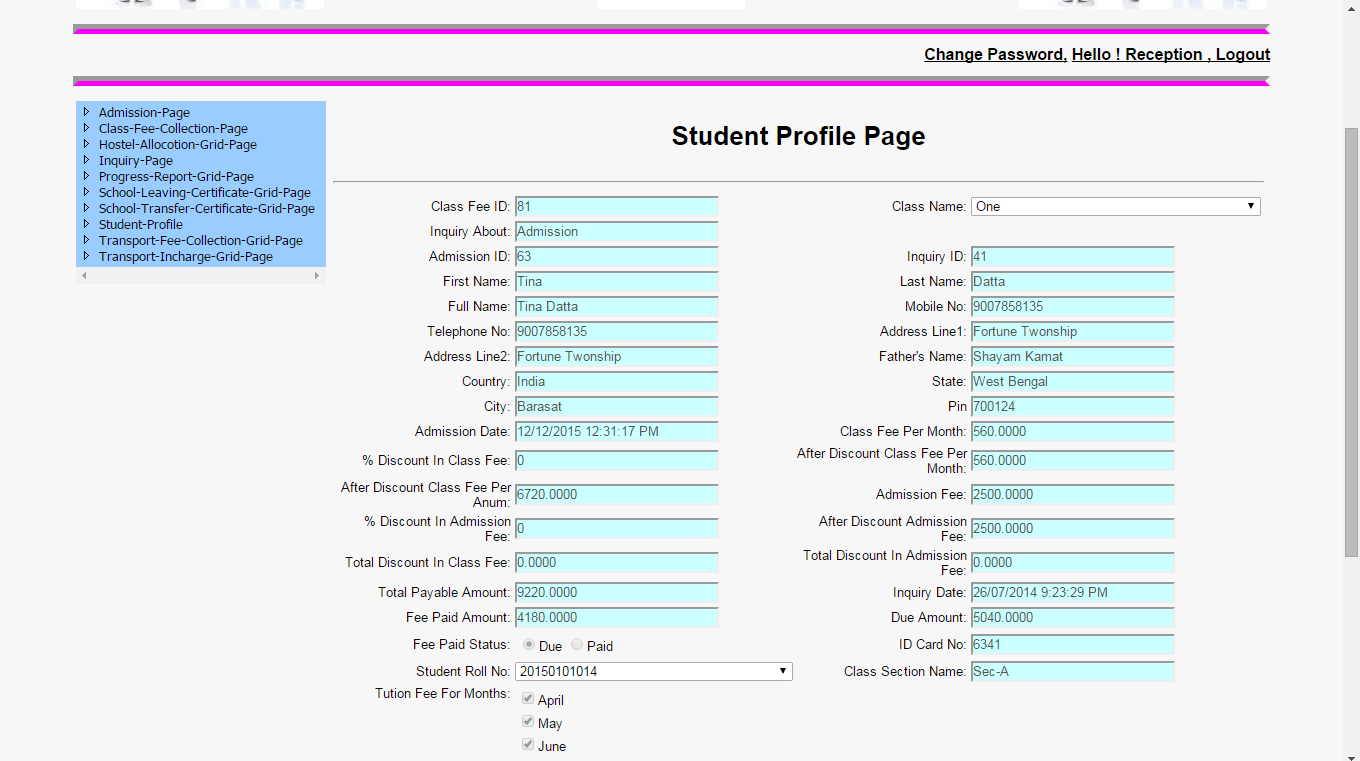This screenshot has height=761, width=1360.
Task: Expand the Student-Profile tree arrow
Action: [87, 224]
